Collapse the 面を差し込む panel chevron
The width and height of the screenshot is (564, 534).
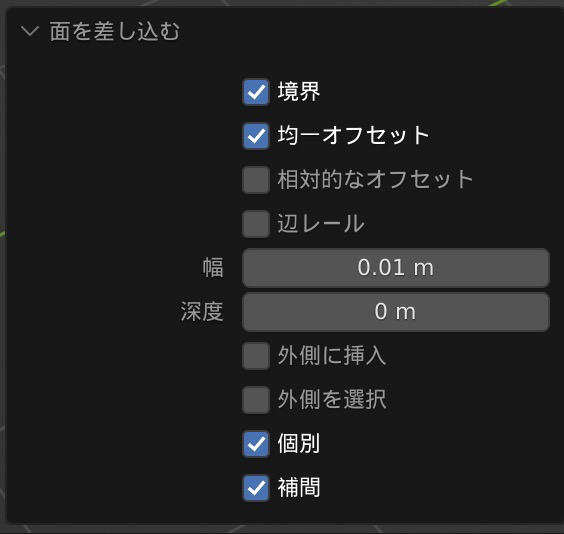point(30,31)
